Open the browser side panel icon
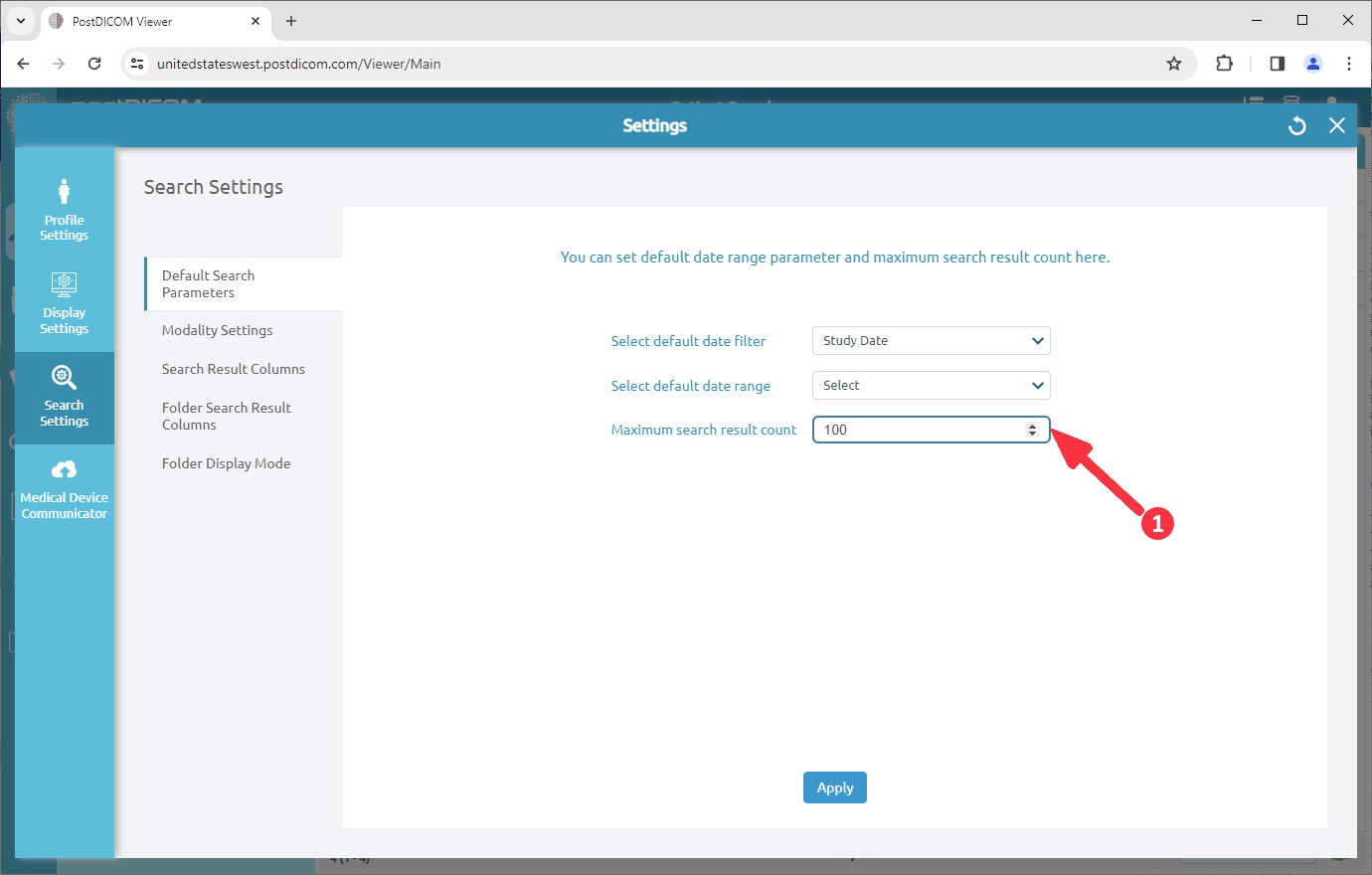This screenshot has height=875, width=1372. pyautogui.click(x=1277, y=63)
